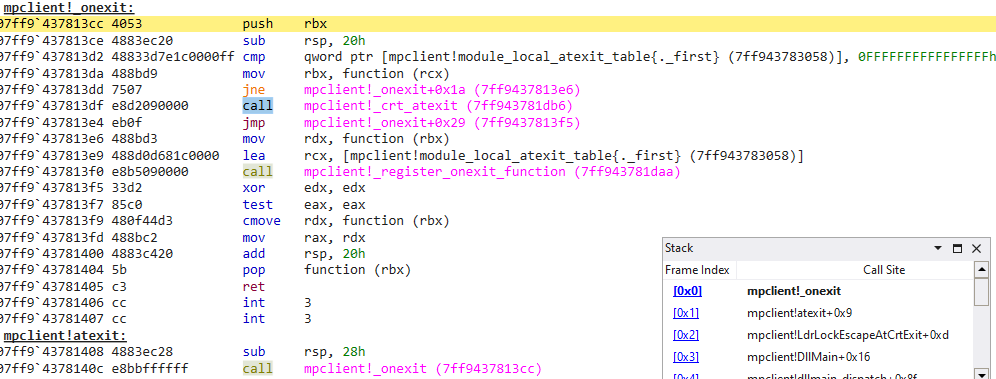Maximize the Stack panel

tap(957, 248)
